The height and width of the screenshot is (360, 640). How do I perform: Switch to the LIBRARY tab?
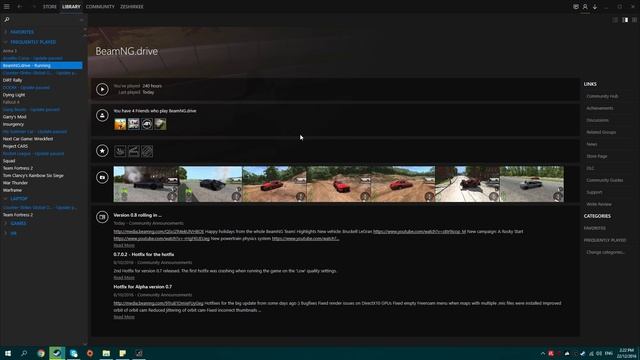tap(71, 7)
